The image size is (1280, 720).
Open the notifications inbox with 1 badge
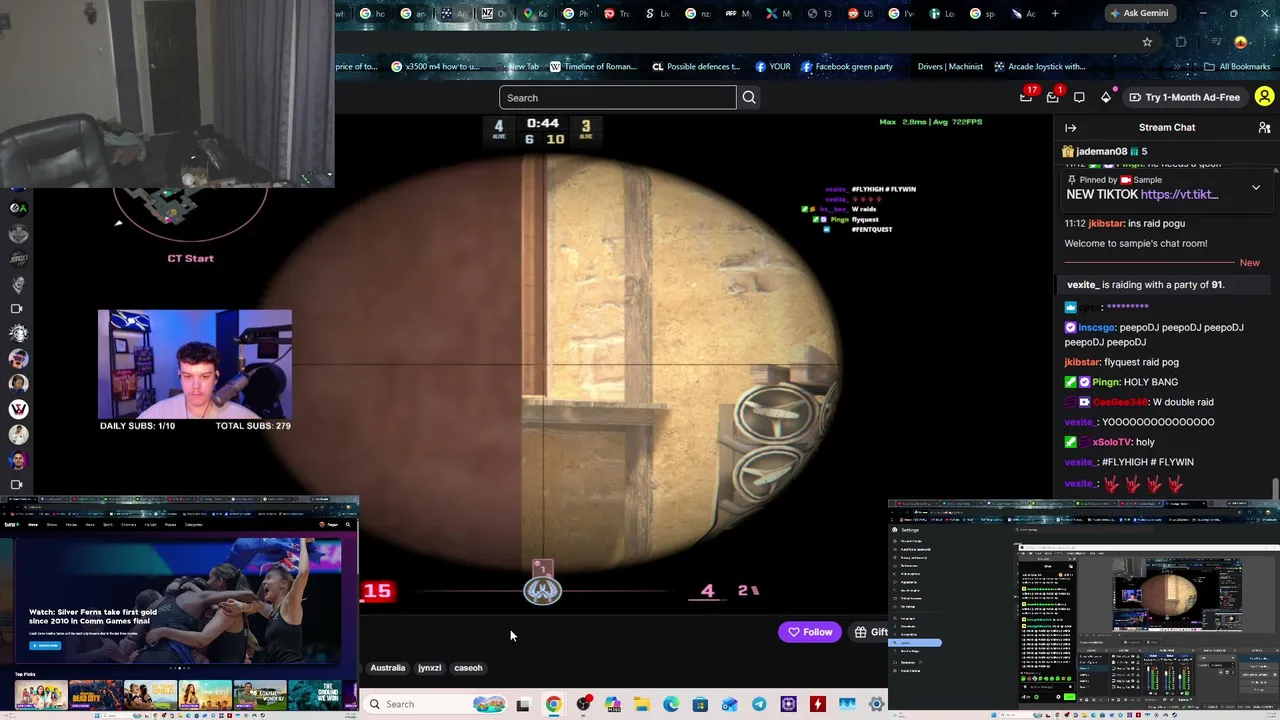coord(1053,97)
